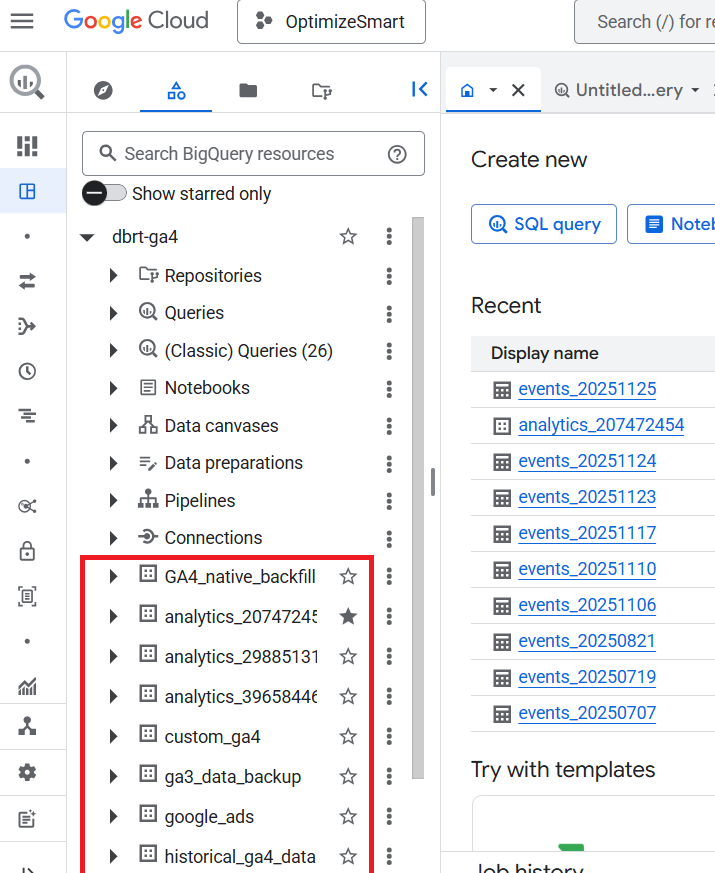Open the Google Cloud hamburger navigation menu
This screenshot has width=715, height=873.
coord(22,21)
